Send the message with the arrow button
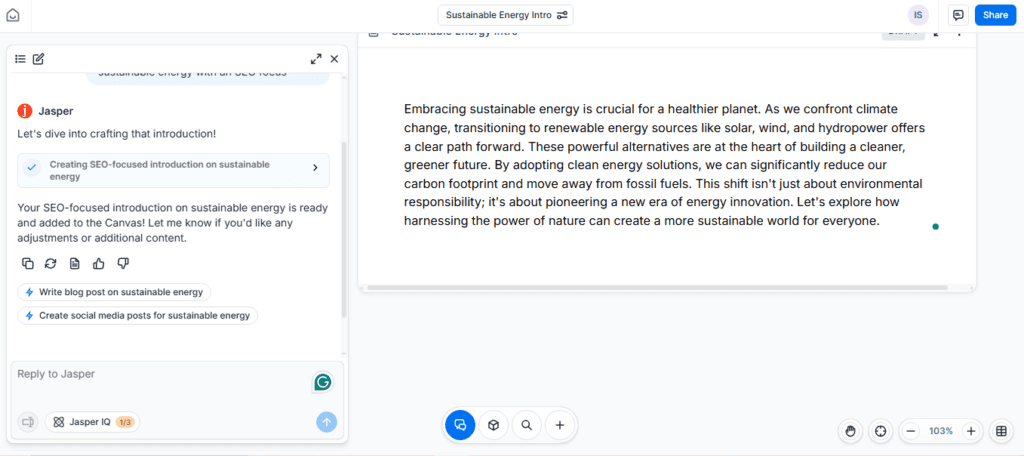This screenshot has height=456, width=1024. 327,422
